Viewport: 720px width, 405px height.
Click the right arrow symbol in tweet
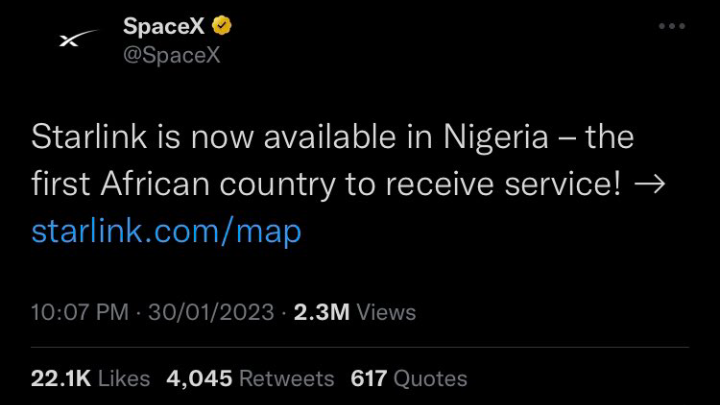pos(651,186)
